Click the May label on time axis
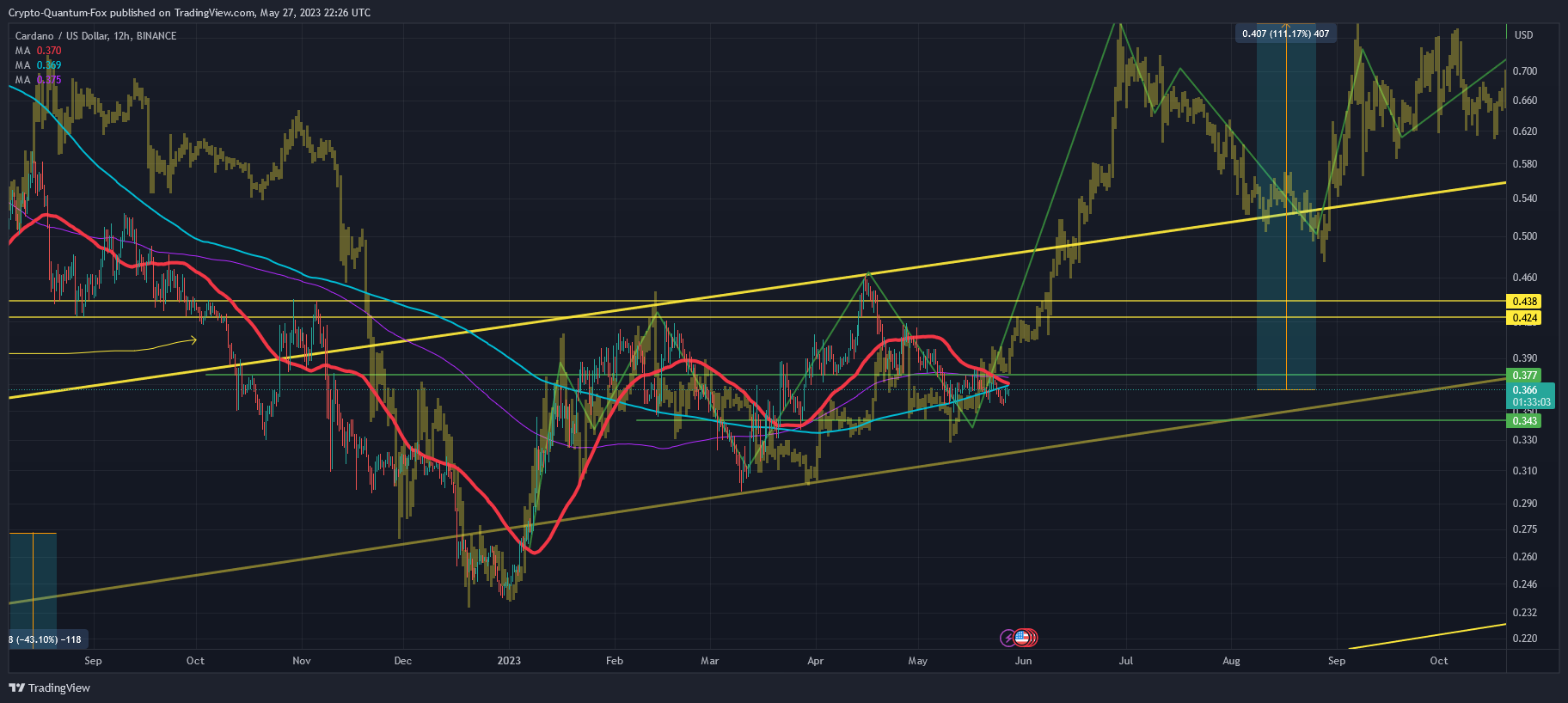Image resolution: width=1568 pixels, height=703 pixels. pyautogui.click(x=918, y=661)
